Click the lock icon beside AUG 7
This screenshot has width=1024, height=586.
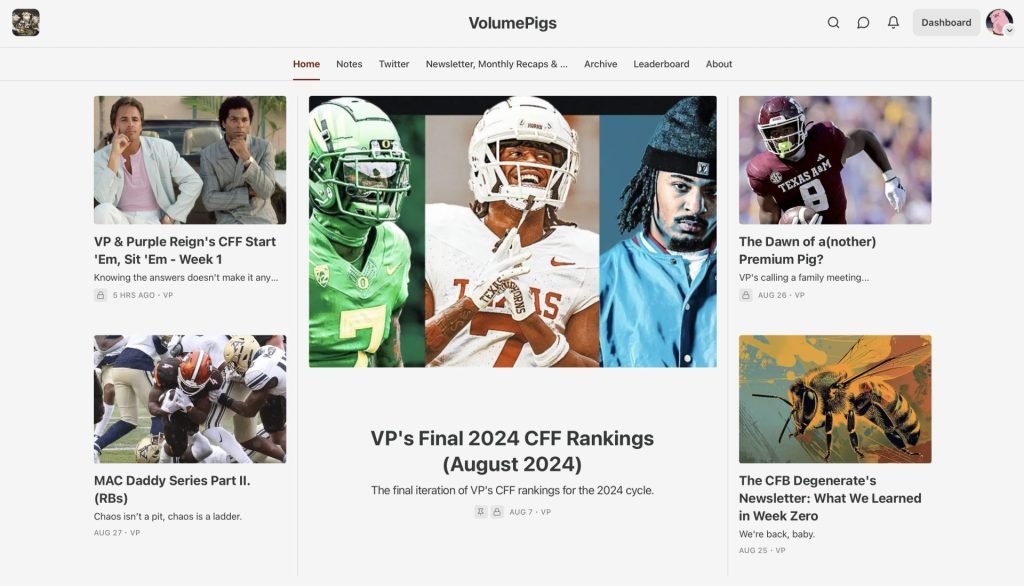coord(497,512)
